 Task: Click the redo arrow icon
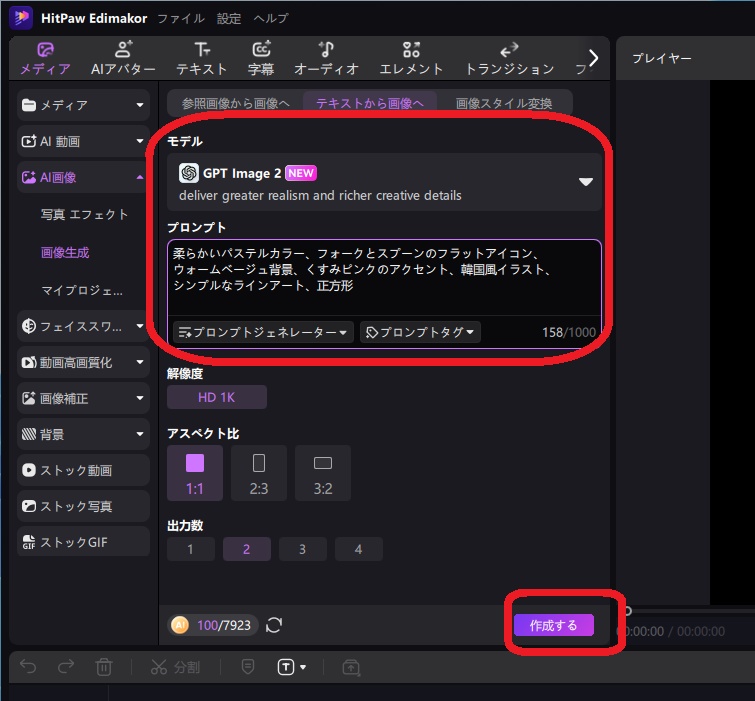(x=66, y=667)
